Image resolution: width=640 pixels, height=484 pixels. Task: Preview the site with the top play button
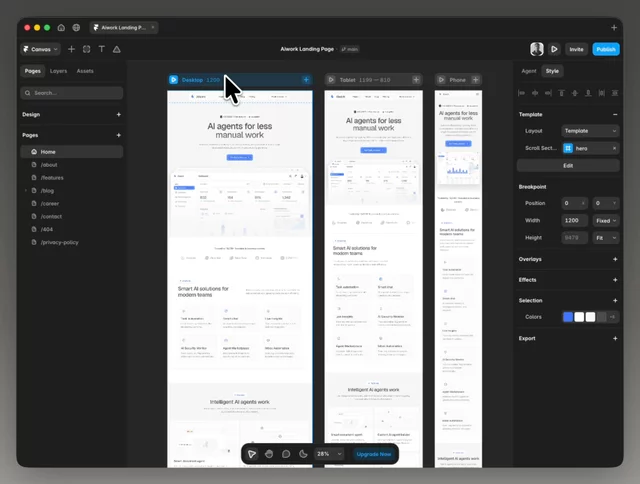point(554,49)
